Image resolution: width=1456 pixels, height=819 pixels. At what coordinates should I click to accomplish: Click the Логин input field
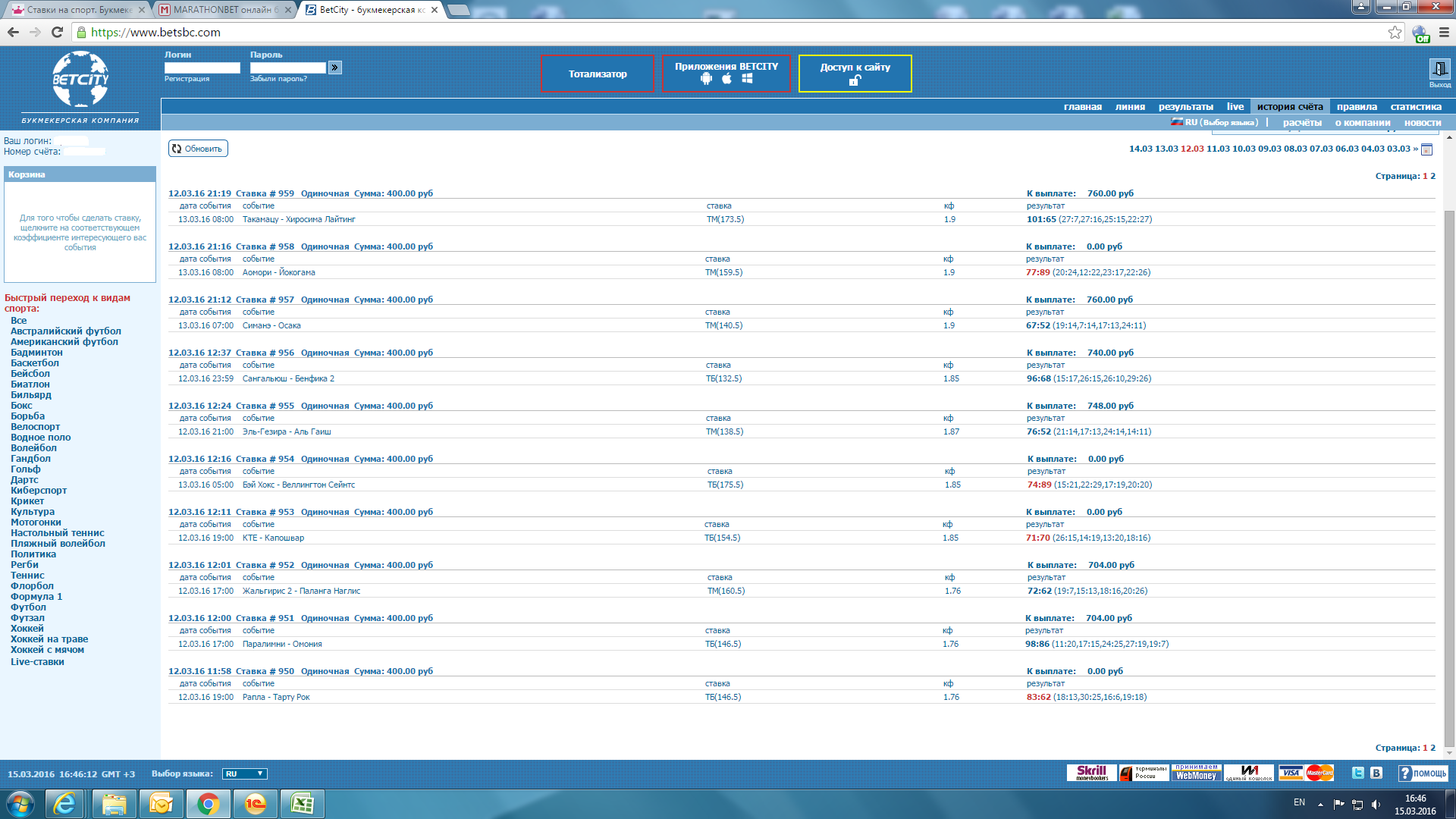pyautogui.click(x=202, y=67)
